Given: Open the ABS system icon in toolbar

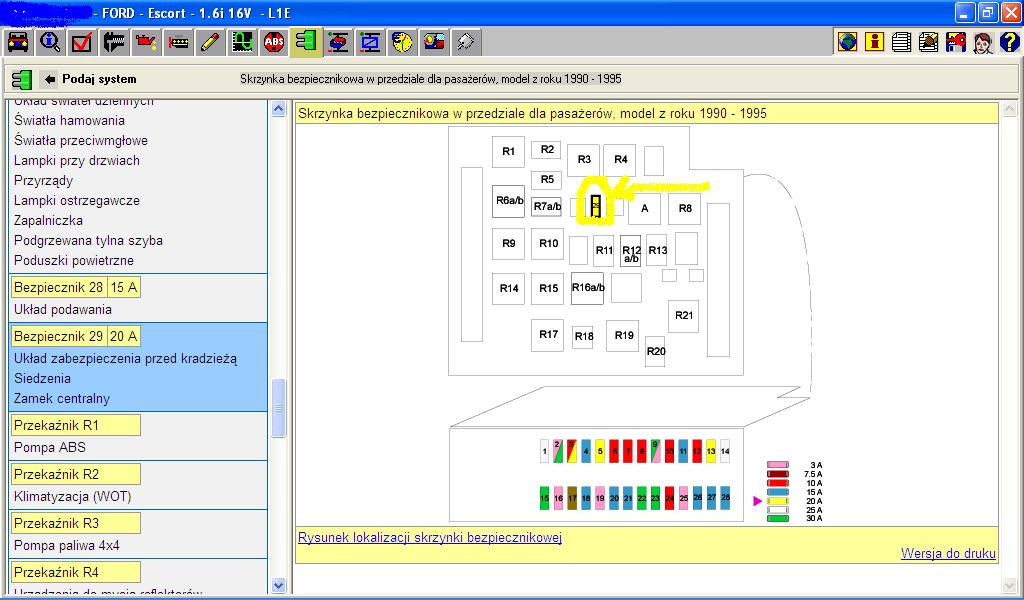Looking at the screenshot, I should (274, 42).
